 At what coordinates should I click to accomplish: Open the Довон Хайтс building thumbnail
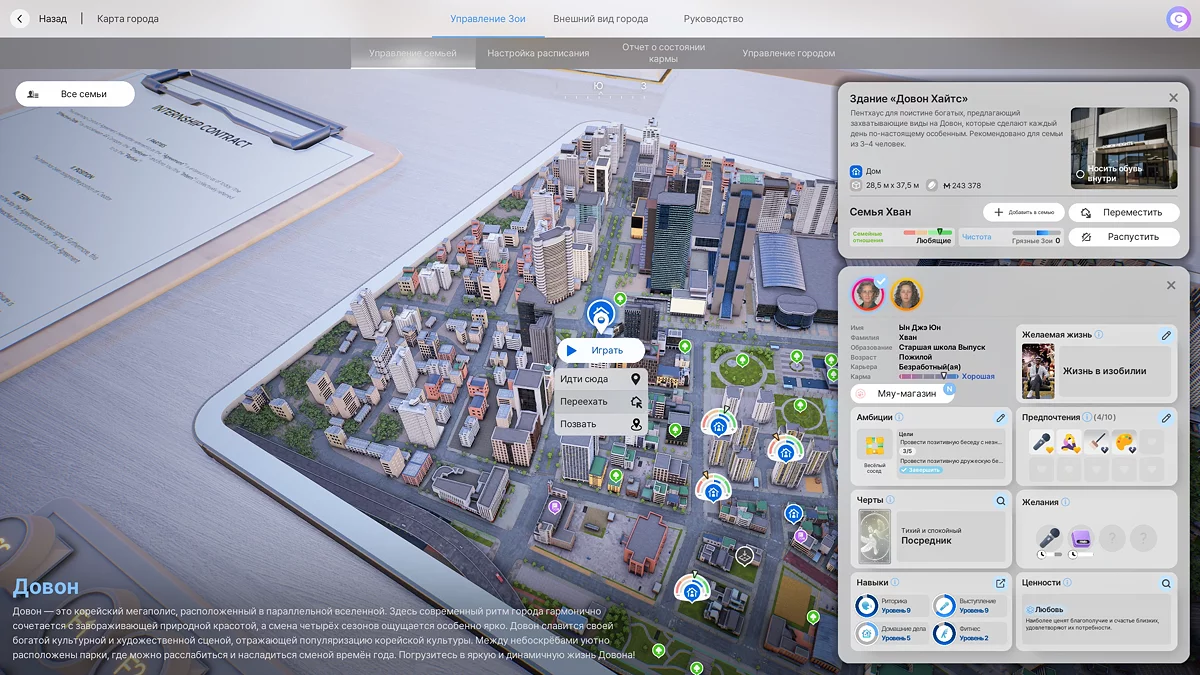pyautogui.click(x=1123, y=148)
